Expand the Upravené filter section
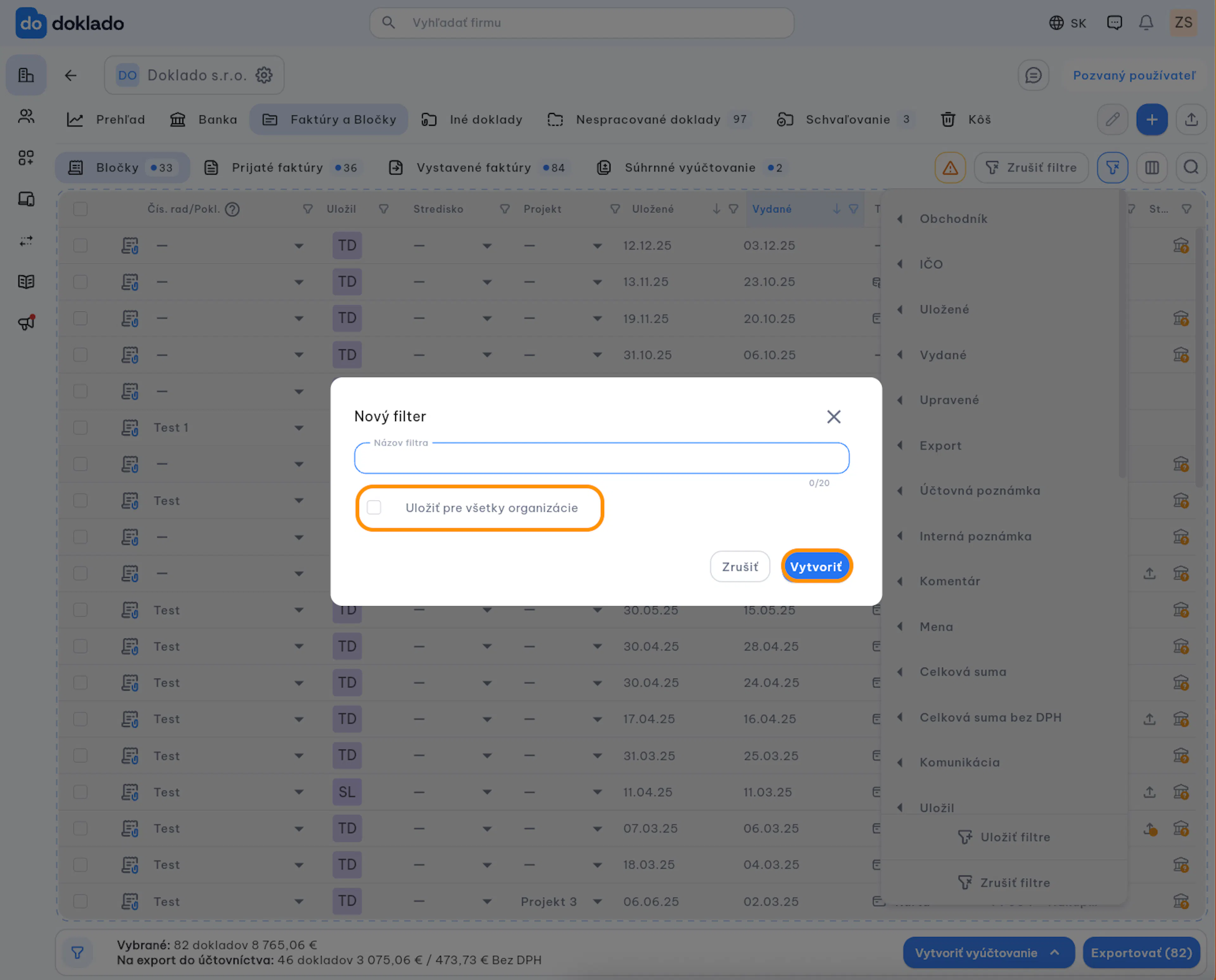The width and height of the screenshot is (1216, 980). pos(900,400)
